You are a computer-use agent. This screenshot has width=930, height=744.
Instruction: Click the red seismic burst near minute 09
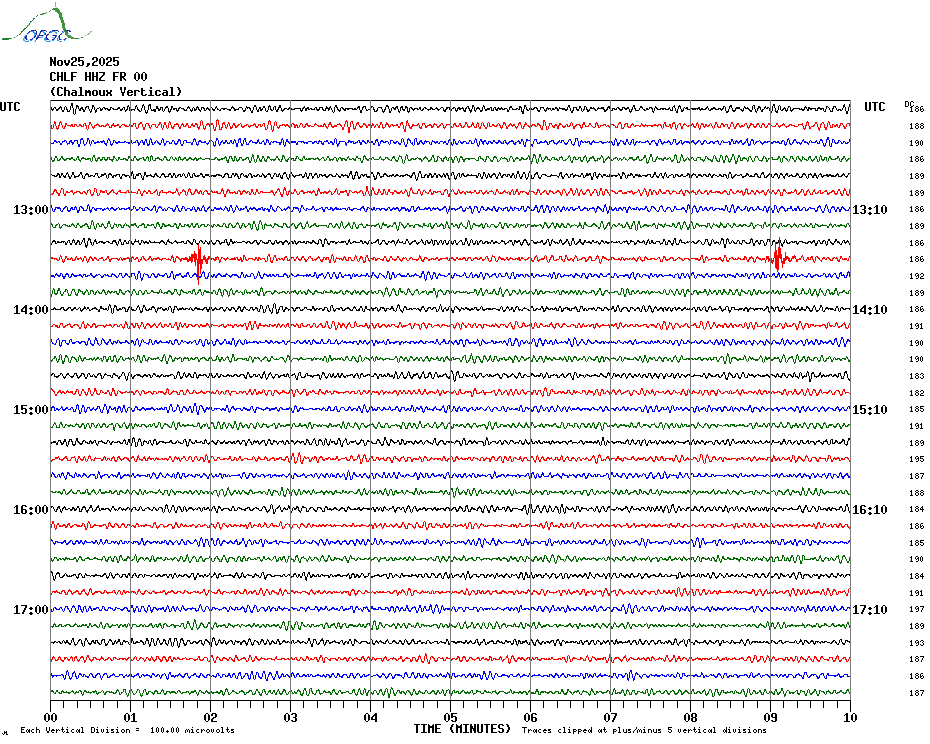[780, 256]
